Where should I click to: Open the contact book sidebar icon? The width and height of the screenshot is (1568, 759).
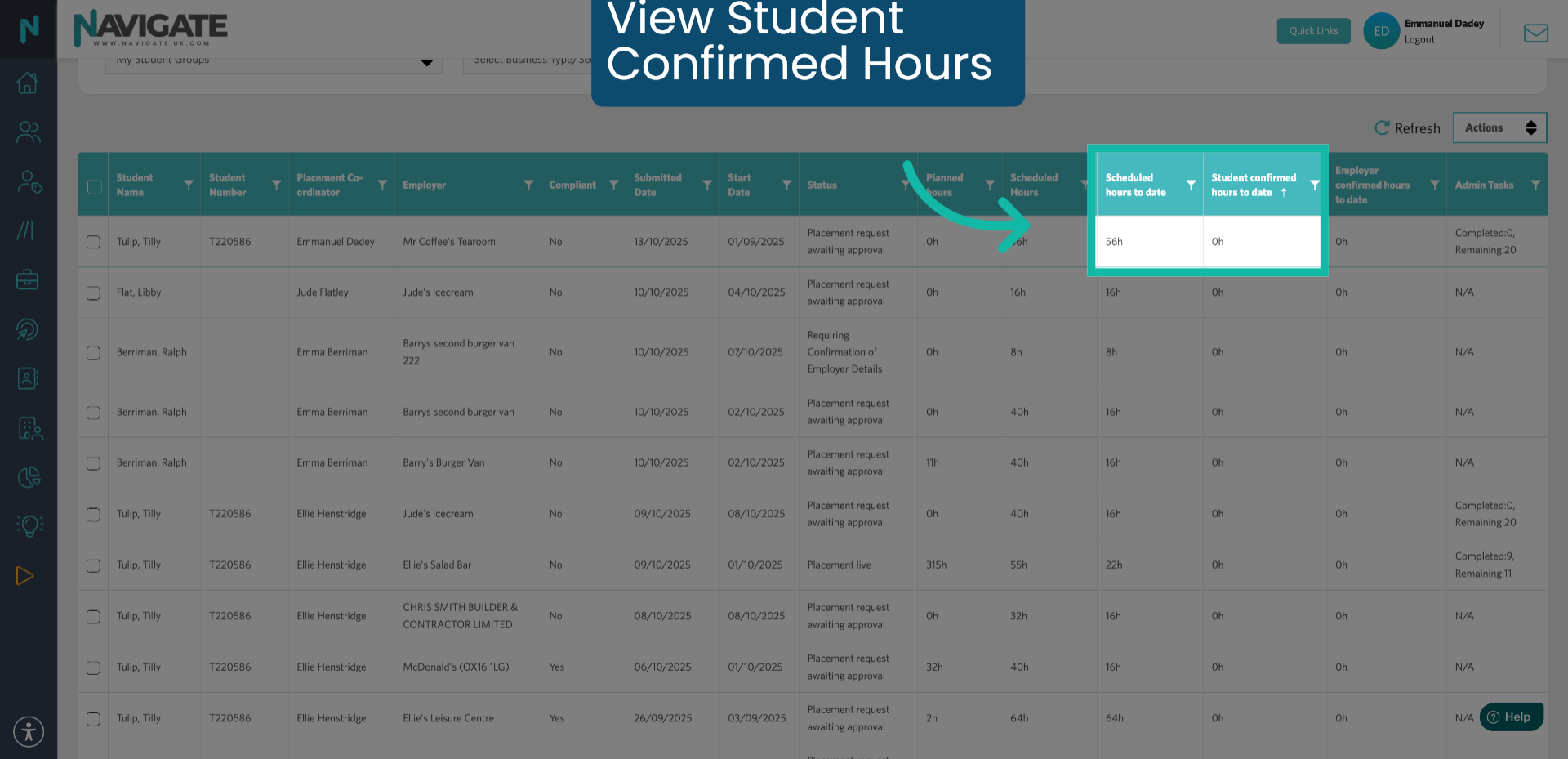pyautogui.click(x=28, y=378)
